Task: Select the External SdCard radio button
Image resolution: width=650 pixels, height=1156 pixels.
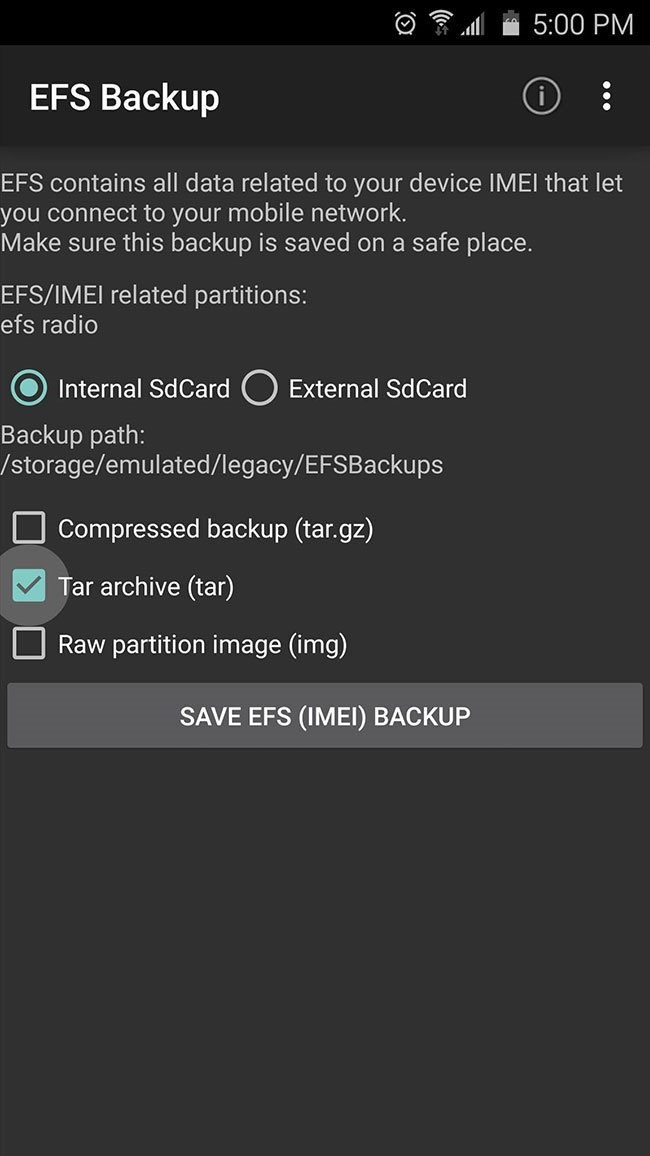Action: [259, 388]
